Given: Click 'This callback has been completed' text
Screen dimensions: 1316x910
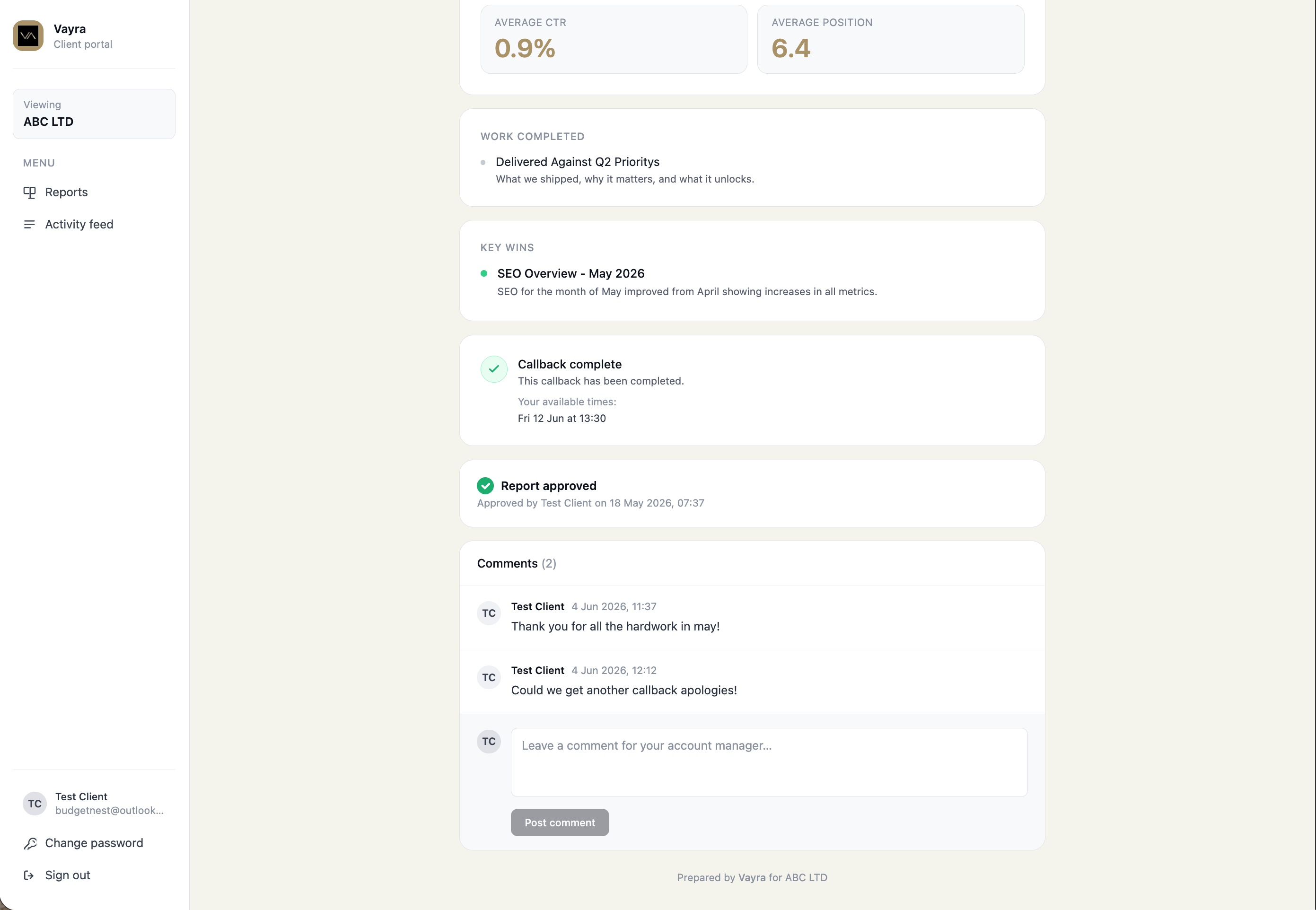Looking at the screenshot, I should pyautogui.click(x=600, y=381).
